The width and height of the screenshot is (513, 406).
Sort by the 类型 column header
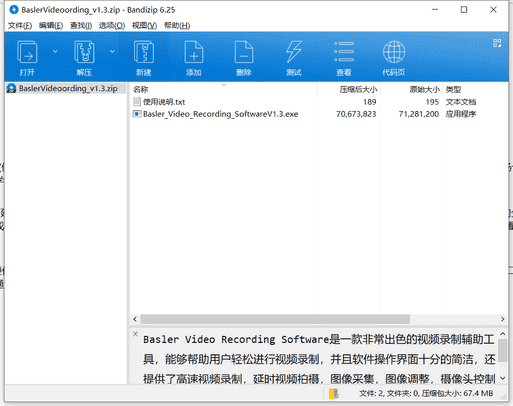(475, 89)
